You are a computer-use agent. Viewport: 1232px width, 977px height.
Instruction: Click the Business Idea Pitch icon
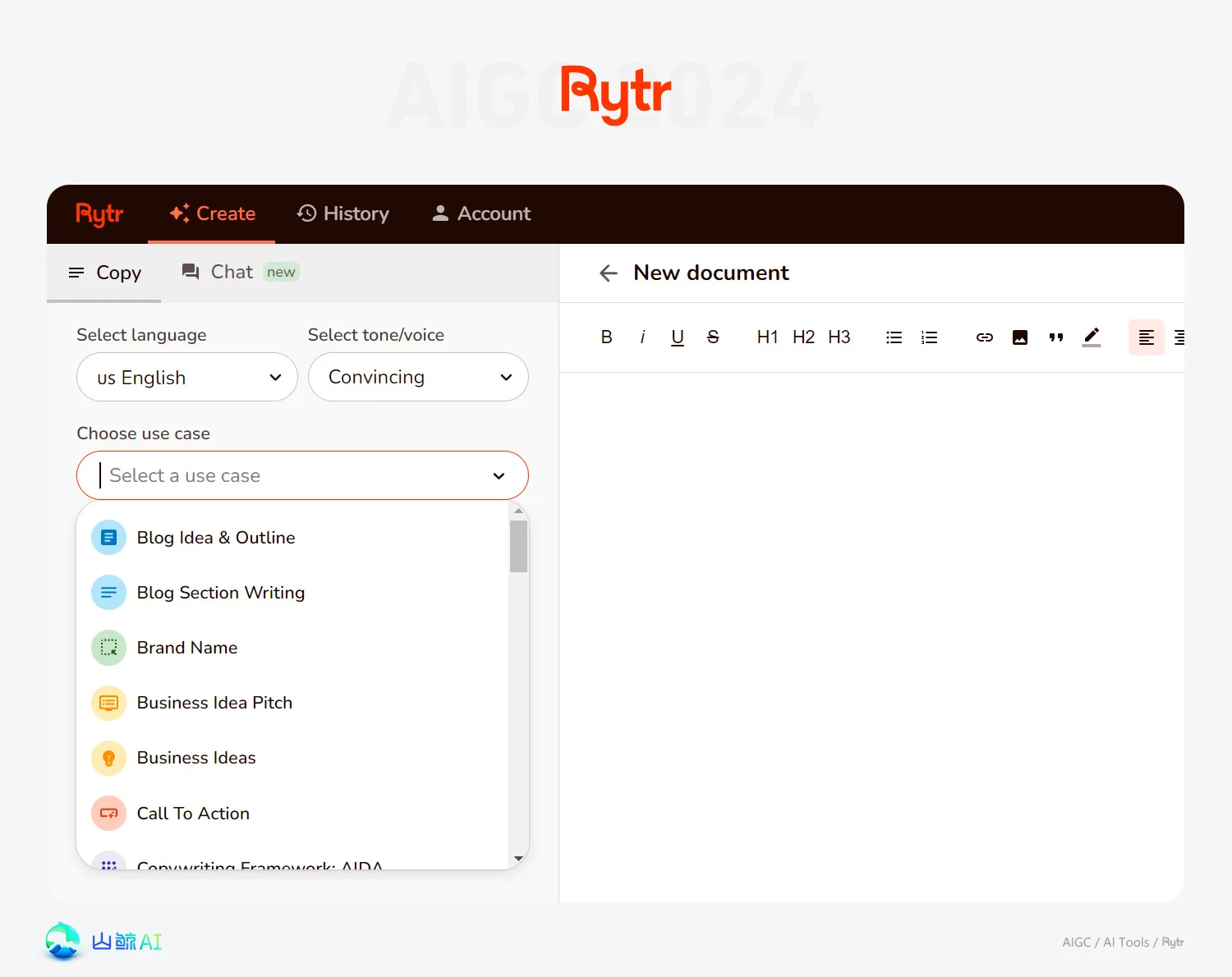108,703
